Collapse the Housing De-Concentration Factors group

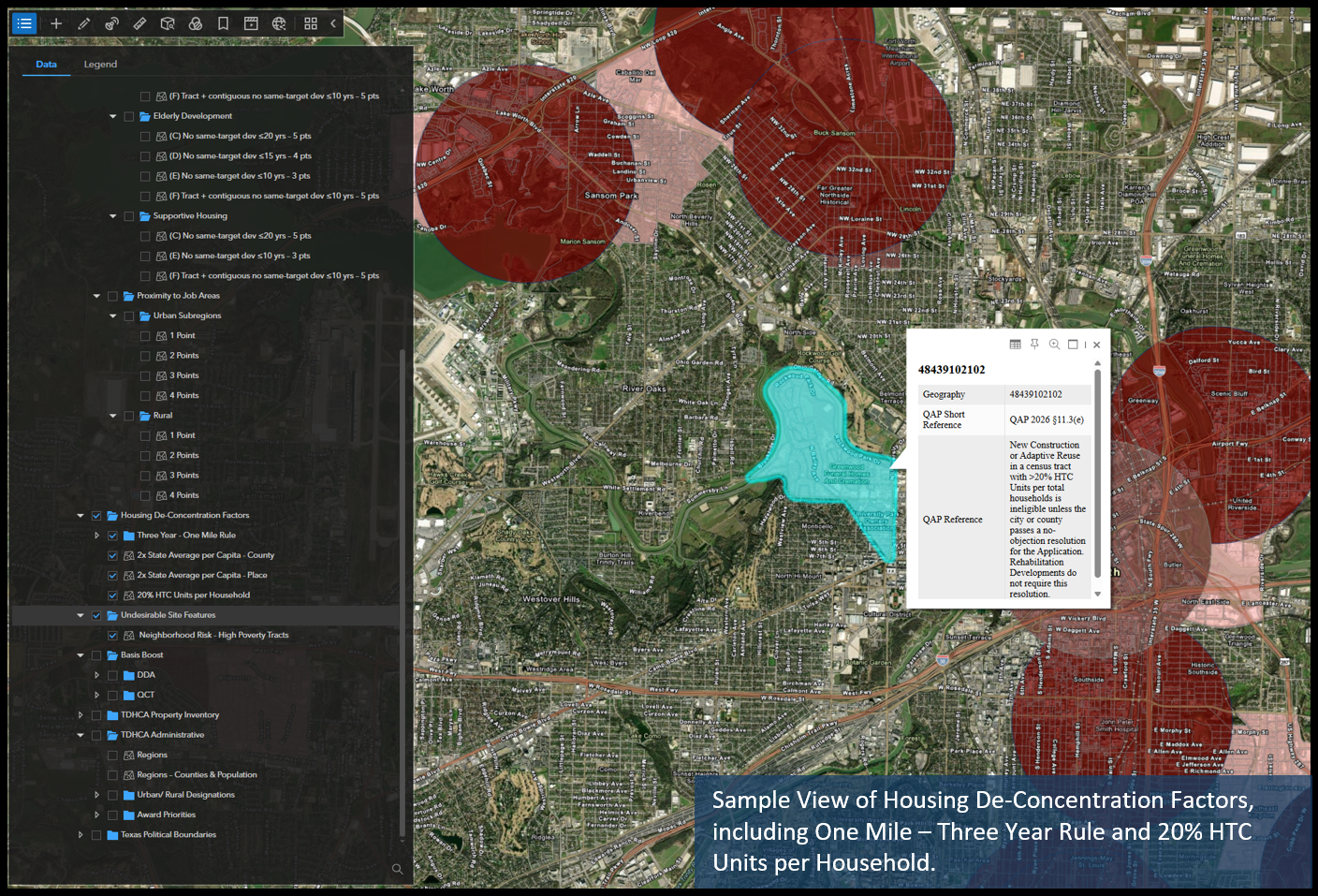coord(81,515)
